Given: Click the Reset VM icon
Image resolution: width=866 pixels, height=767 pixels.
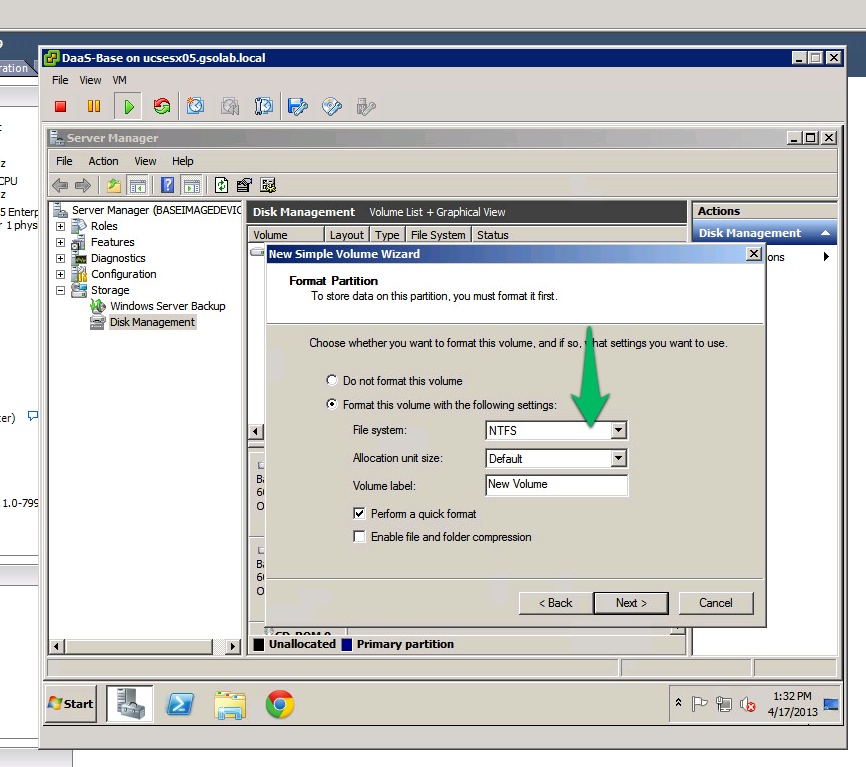Looking at the screenshot, I should tap(162, 107).
